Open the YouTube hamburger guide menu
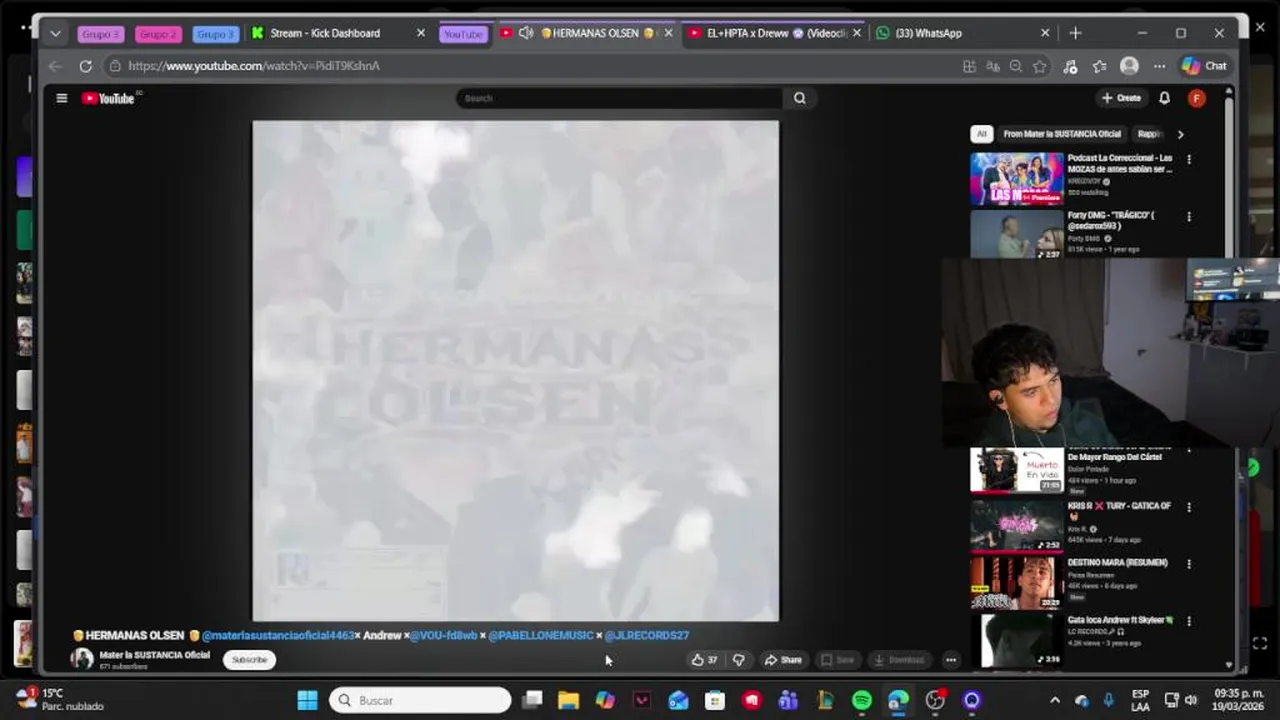 pos(61,98)
